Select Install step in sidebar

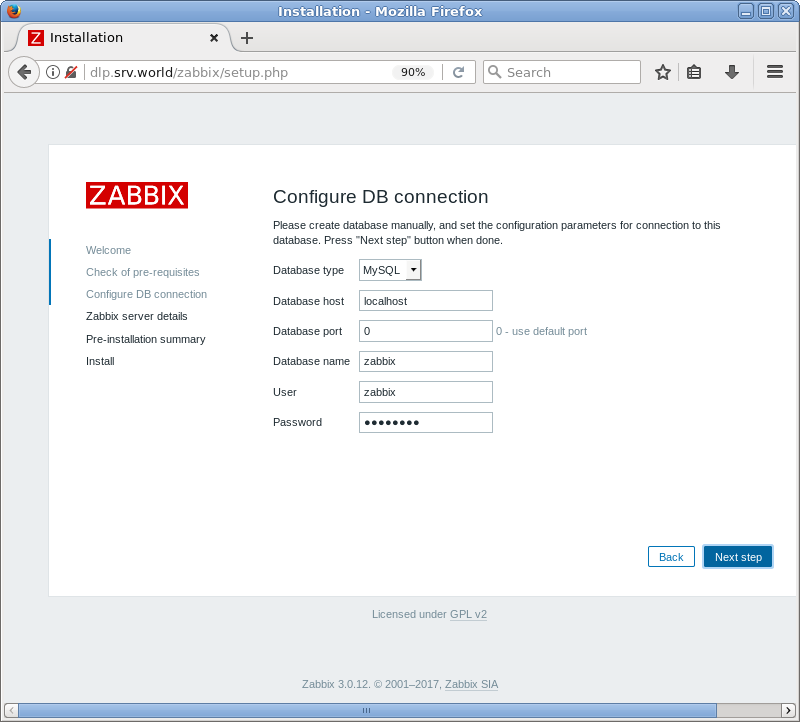[x=100, y=361]
